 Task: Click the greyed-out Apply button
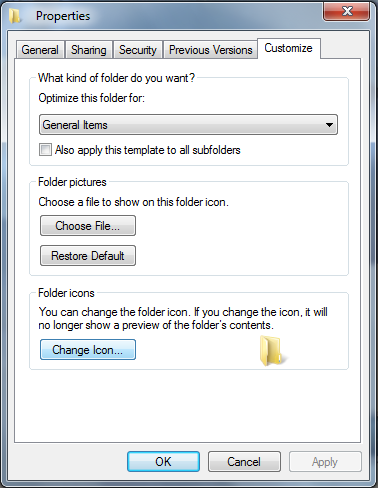325,462
